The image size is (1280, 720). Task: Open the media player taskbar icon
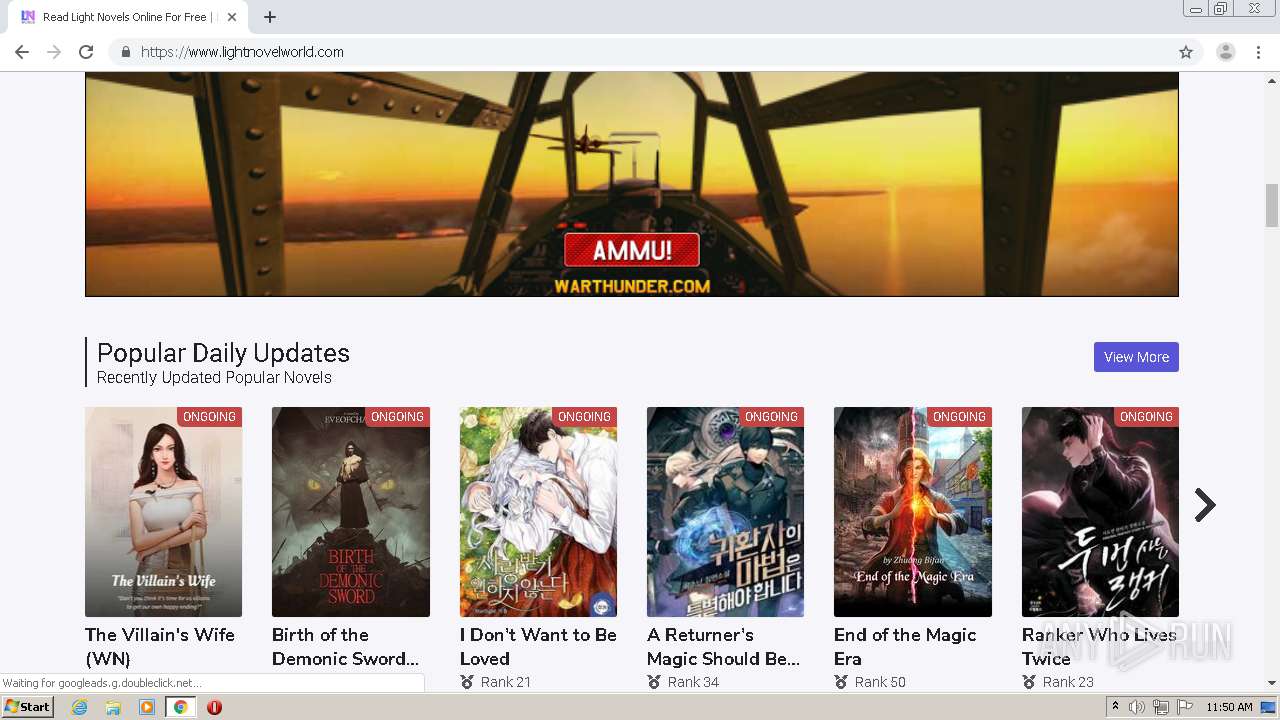147,707
